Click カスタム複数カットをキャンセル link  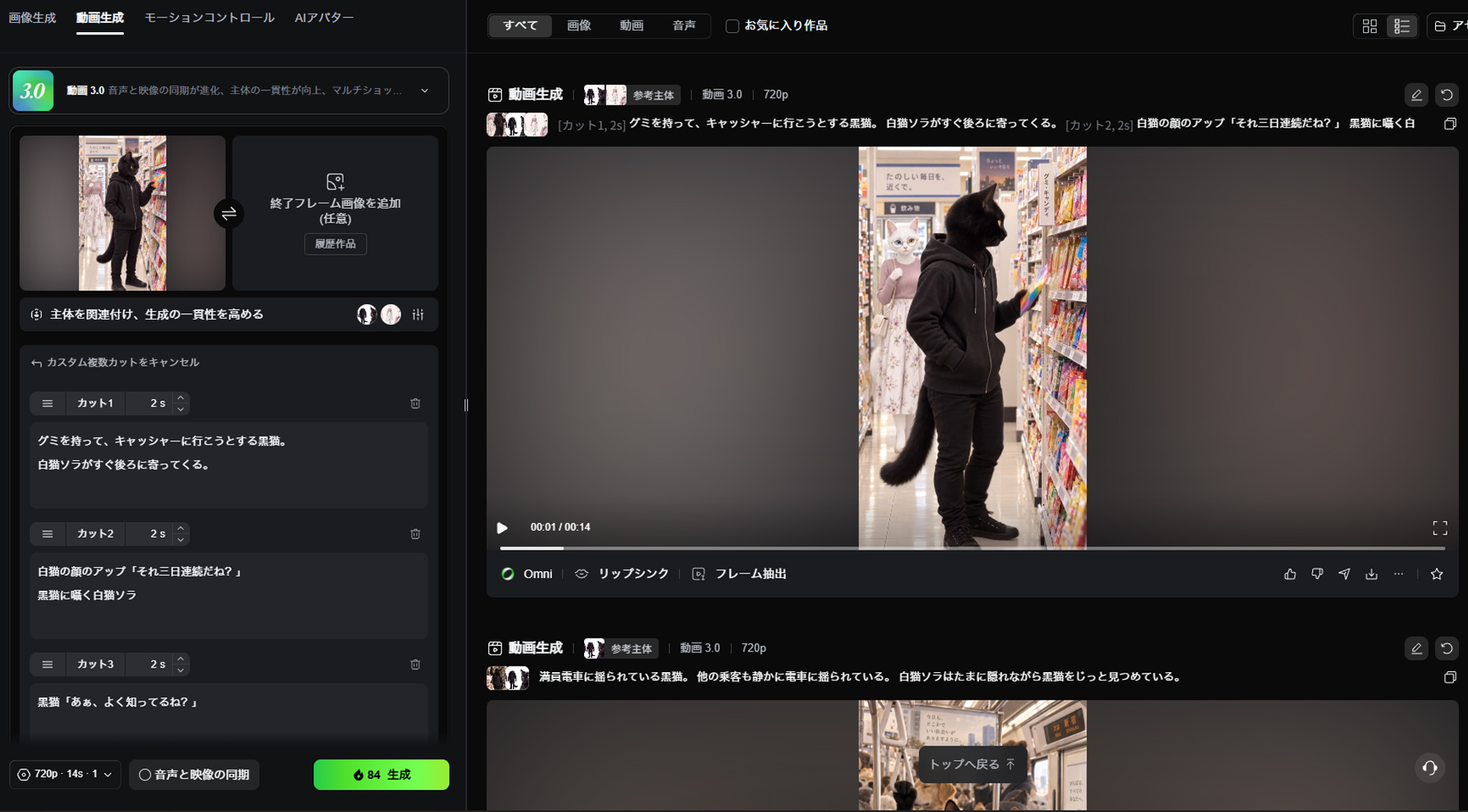(115, 362)
